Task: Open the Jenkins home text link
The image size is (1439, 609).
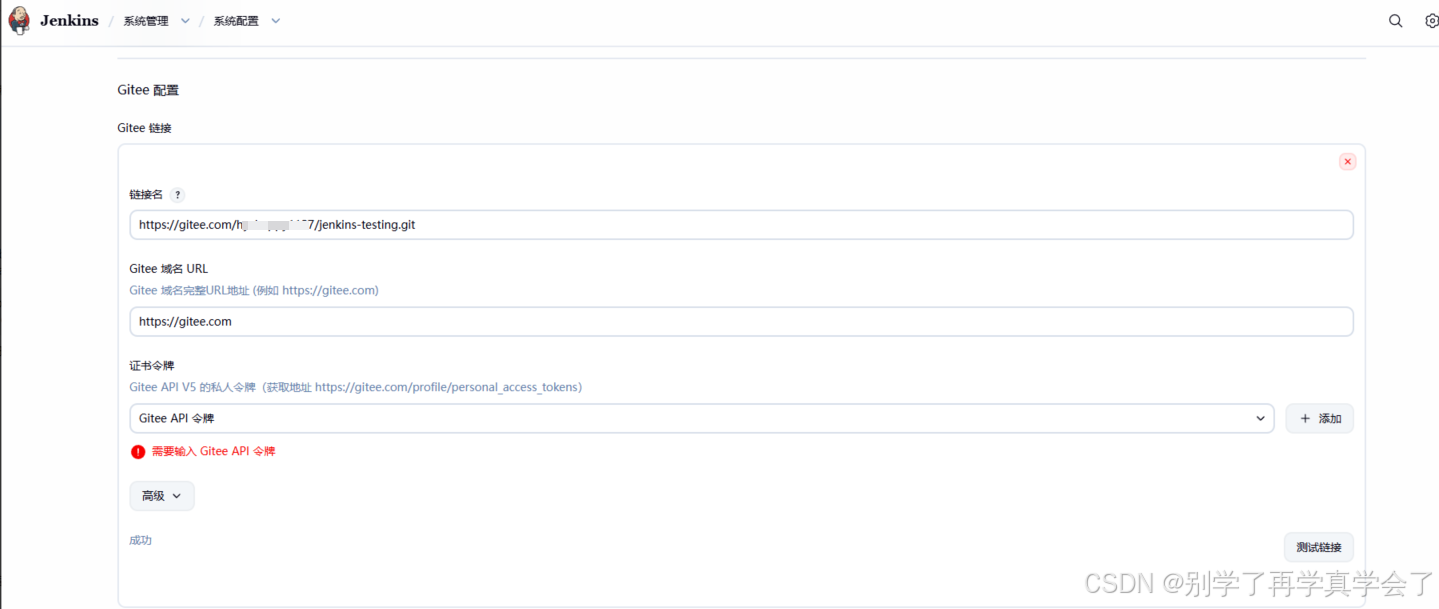Action: click(x=69, y=21)
